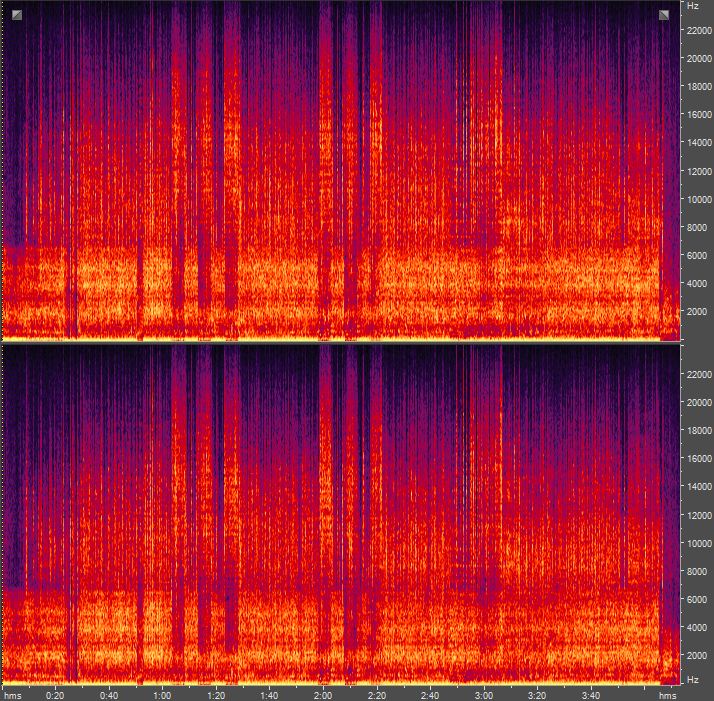Click 6000 on the upper channel frequency scale

tap(697, 256)
